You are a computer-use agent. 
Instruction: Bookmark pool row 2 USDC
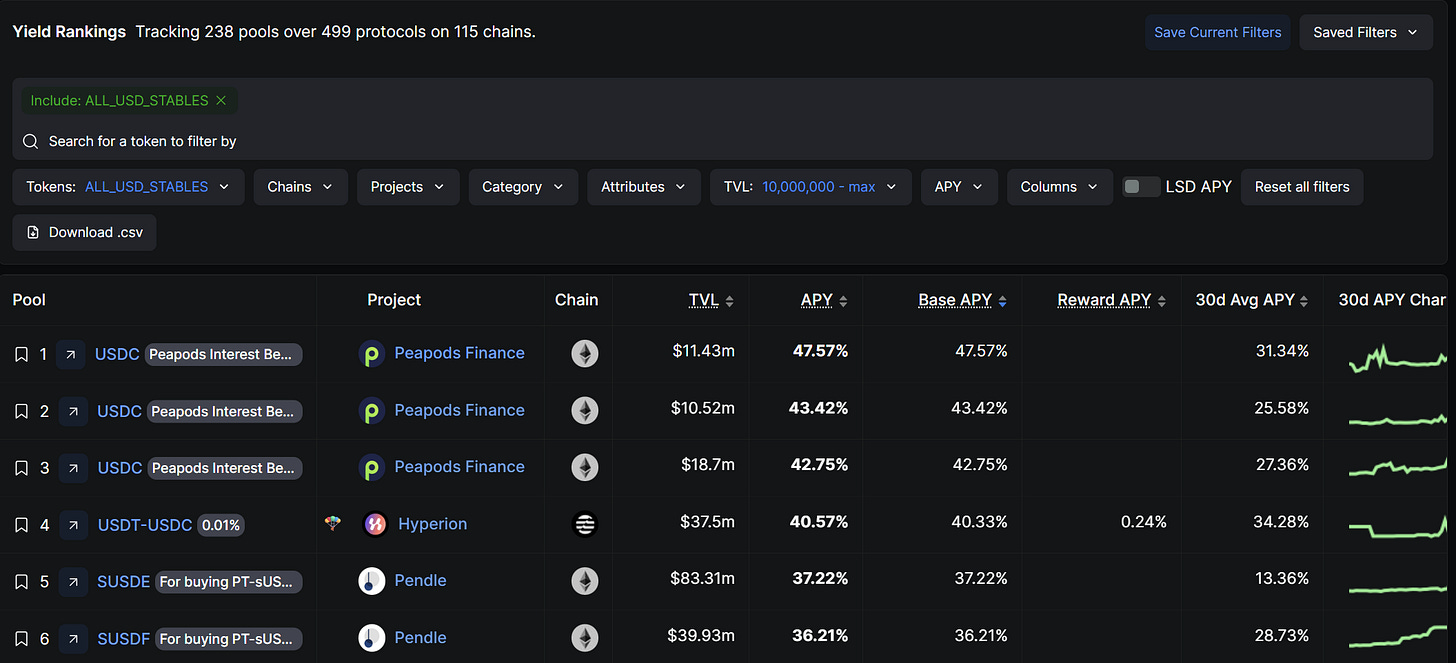(x=21, y=411)
